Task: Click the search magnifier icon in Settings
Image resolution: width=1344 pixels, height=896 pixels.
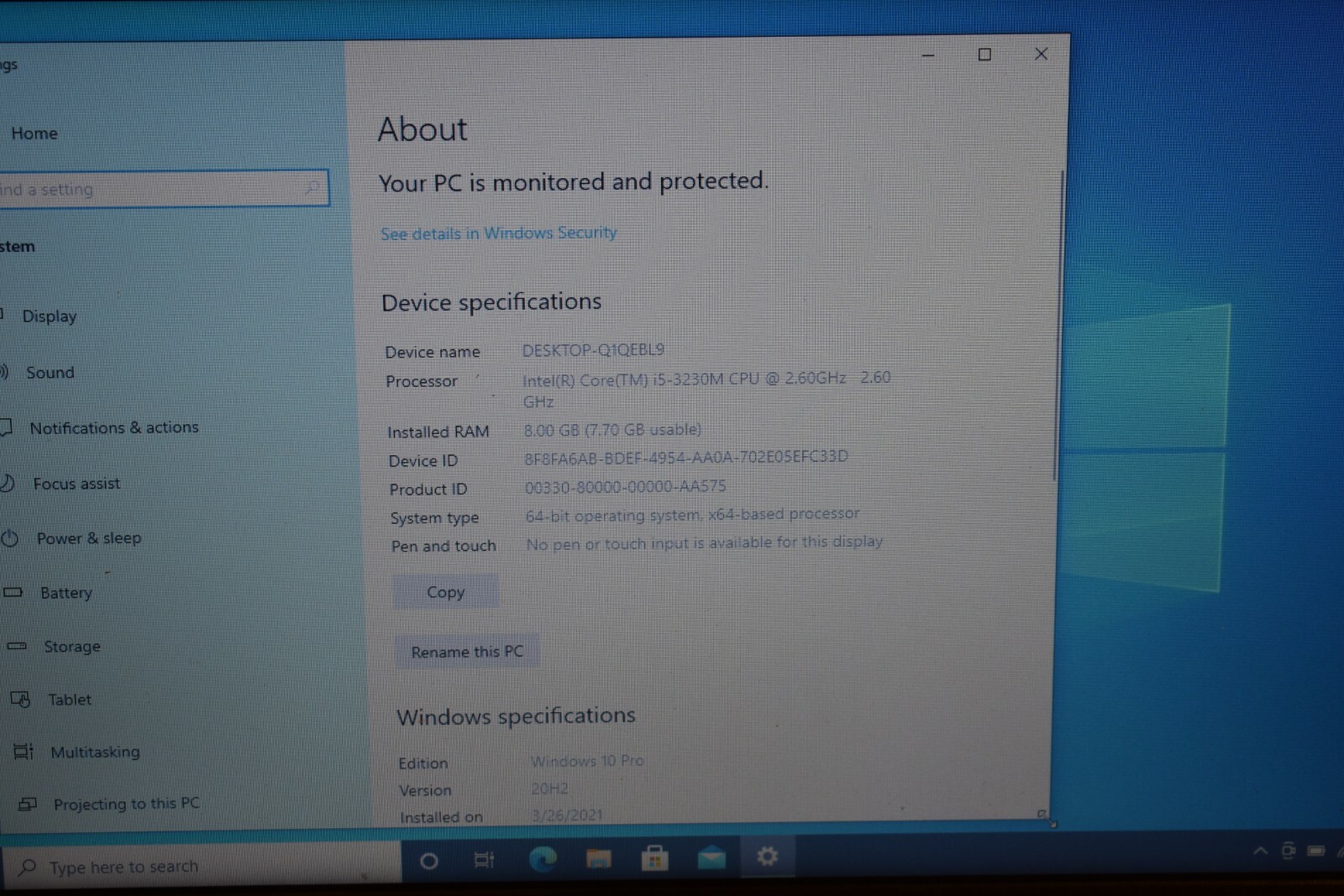Action: click(312, 187)
